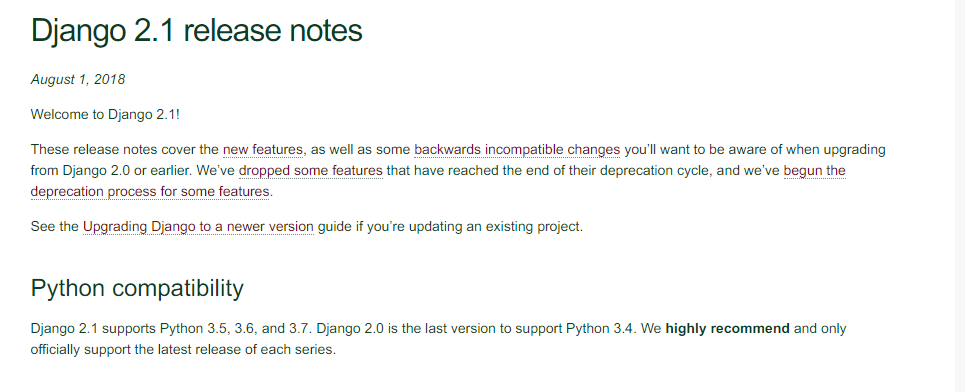This screenshot has width=965, height=392.
Task: Click the "Python compatibility" section heading
Action: [x=137, y=288]
